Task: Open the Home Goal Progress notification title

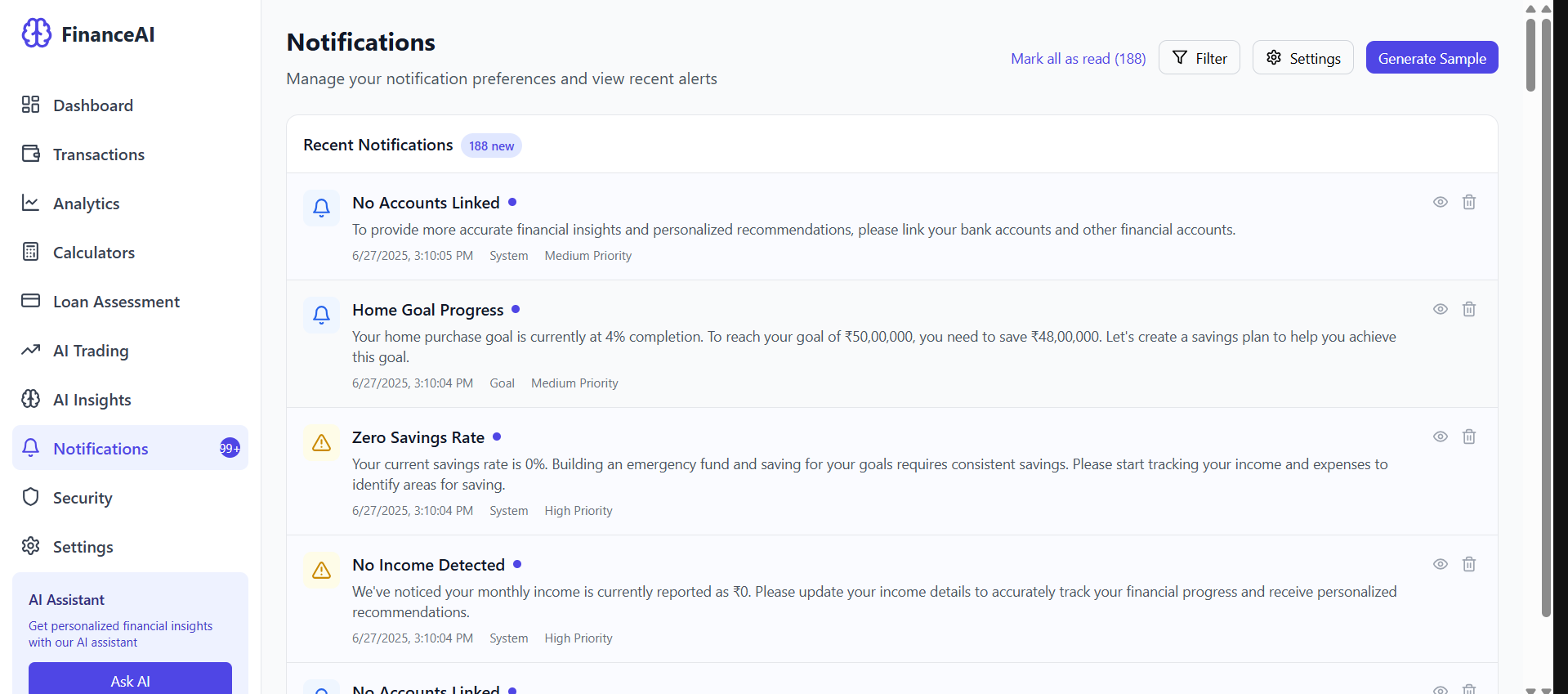Action: pyautogui.click(x=427, y=310)
